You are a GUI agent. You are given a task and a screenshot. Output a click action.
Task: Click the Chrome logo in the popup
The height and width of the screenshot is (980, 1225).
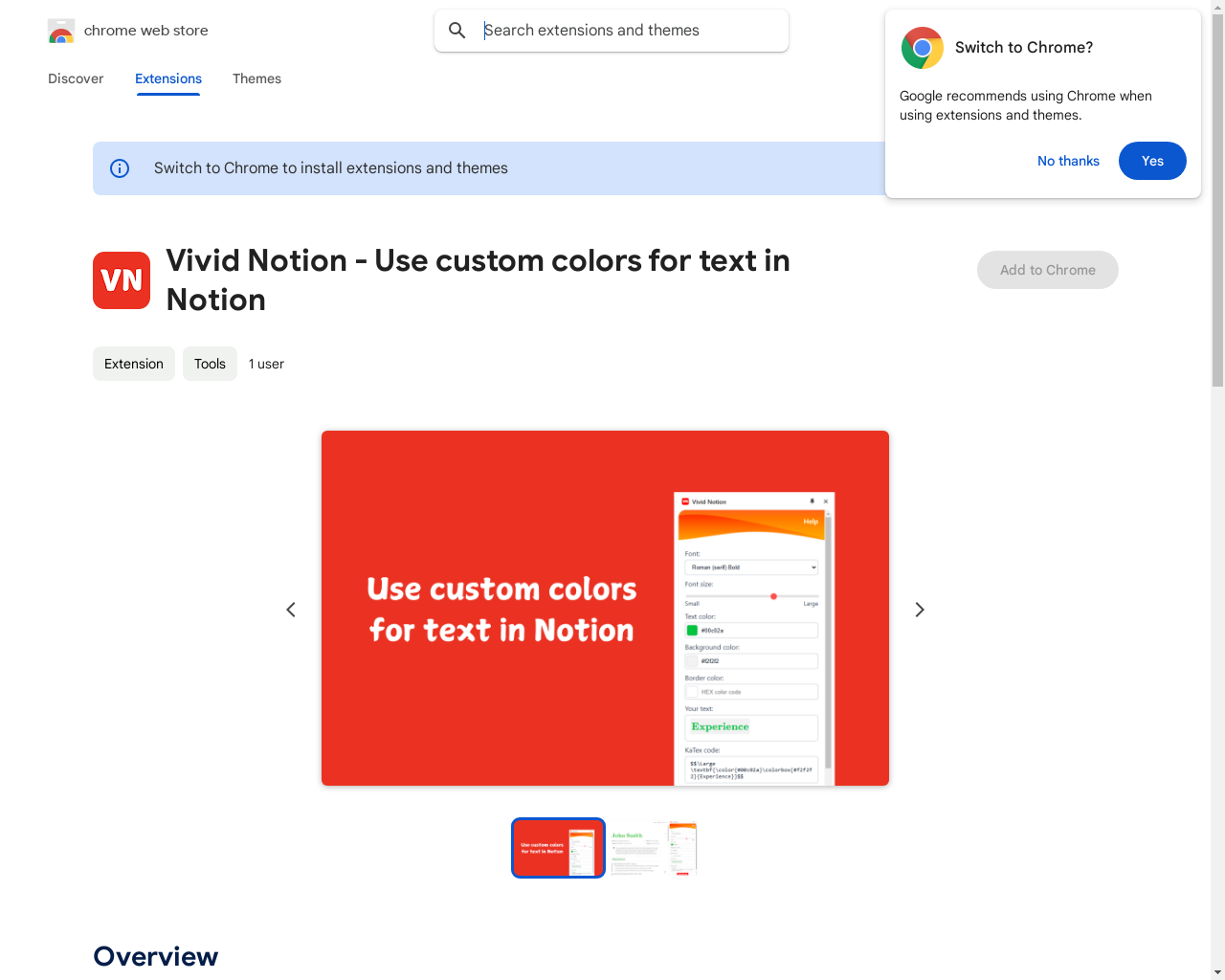[x=923, y=48]
